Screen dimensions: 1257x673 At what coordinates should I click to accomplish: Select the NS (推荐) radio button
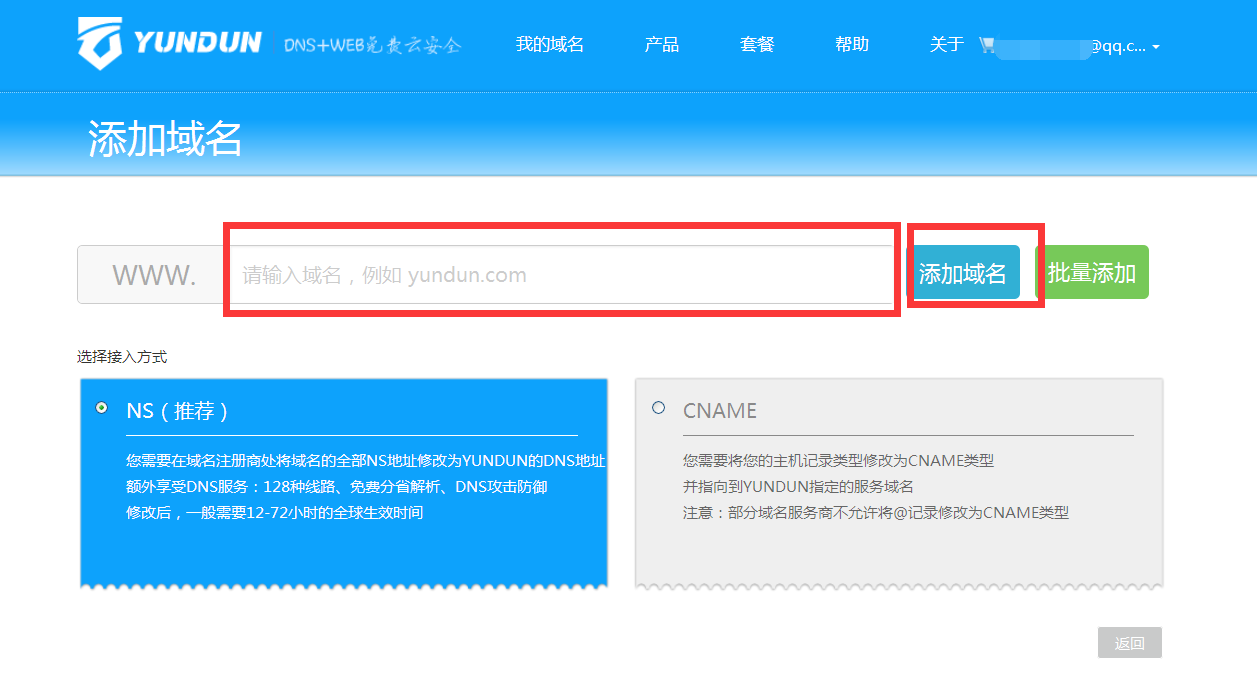point(101,408)
